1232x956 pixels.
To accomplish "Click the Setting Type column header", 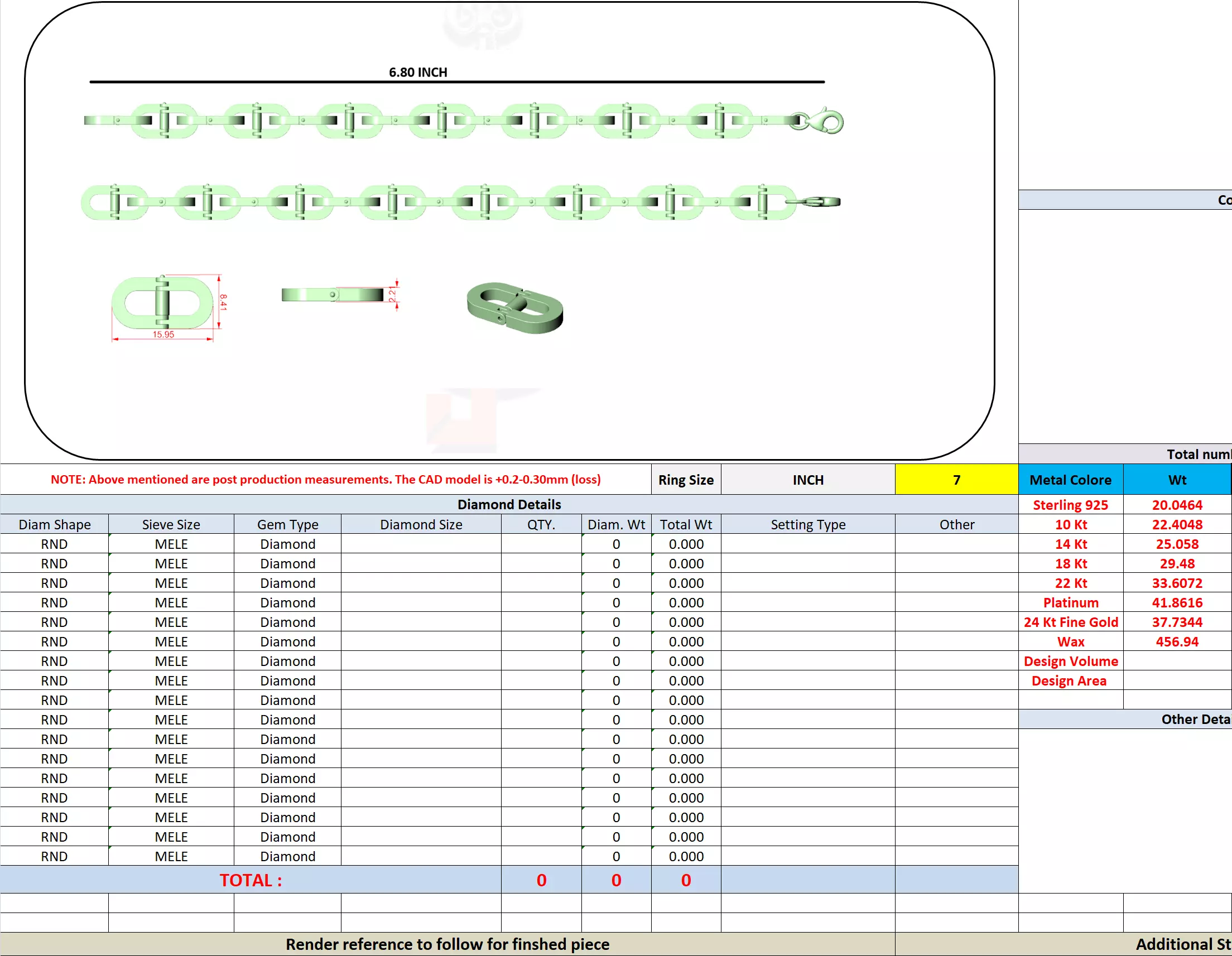I will coord(808,524).
